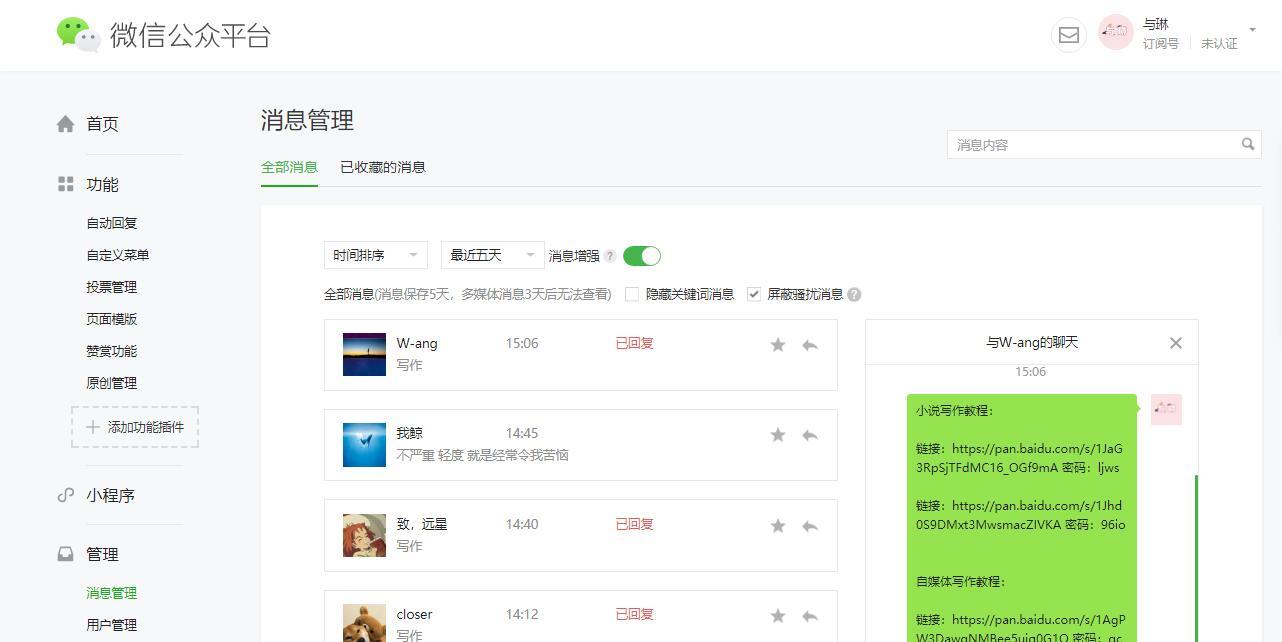Turn off the 消息增强 toggle
The height and width of the screenshot is (642, 1282).
tap(641, 255)
